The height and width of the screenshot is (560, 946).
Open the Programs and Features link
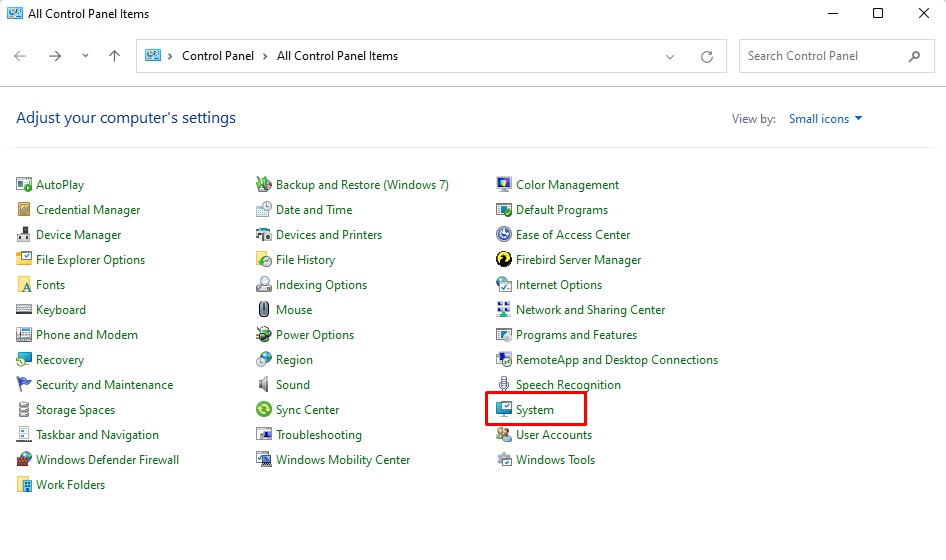[576, 335]
